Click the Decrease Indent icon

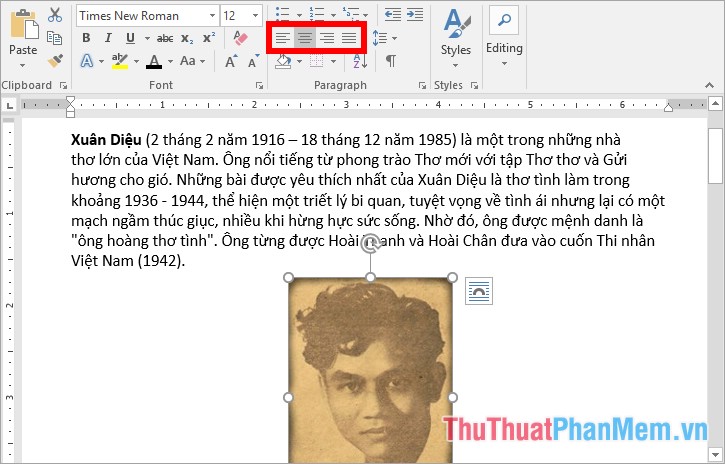tap(393, 14)
